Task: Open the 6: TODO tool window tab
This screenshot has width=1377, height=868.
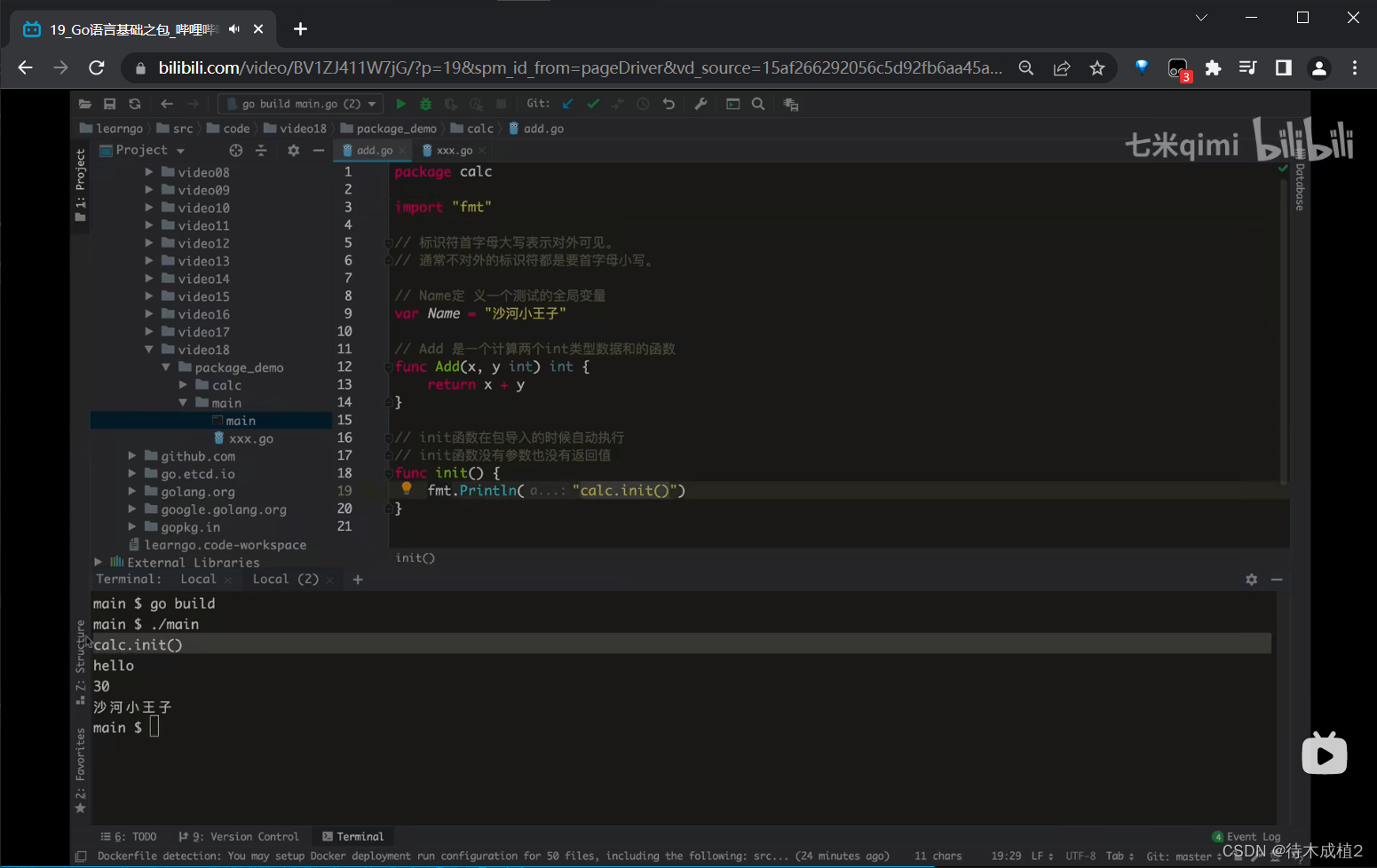Action: pyautogui.click(x=129, y=837)
